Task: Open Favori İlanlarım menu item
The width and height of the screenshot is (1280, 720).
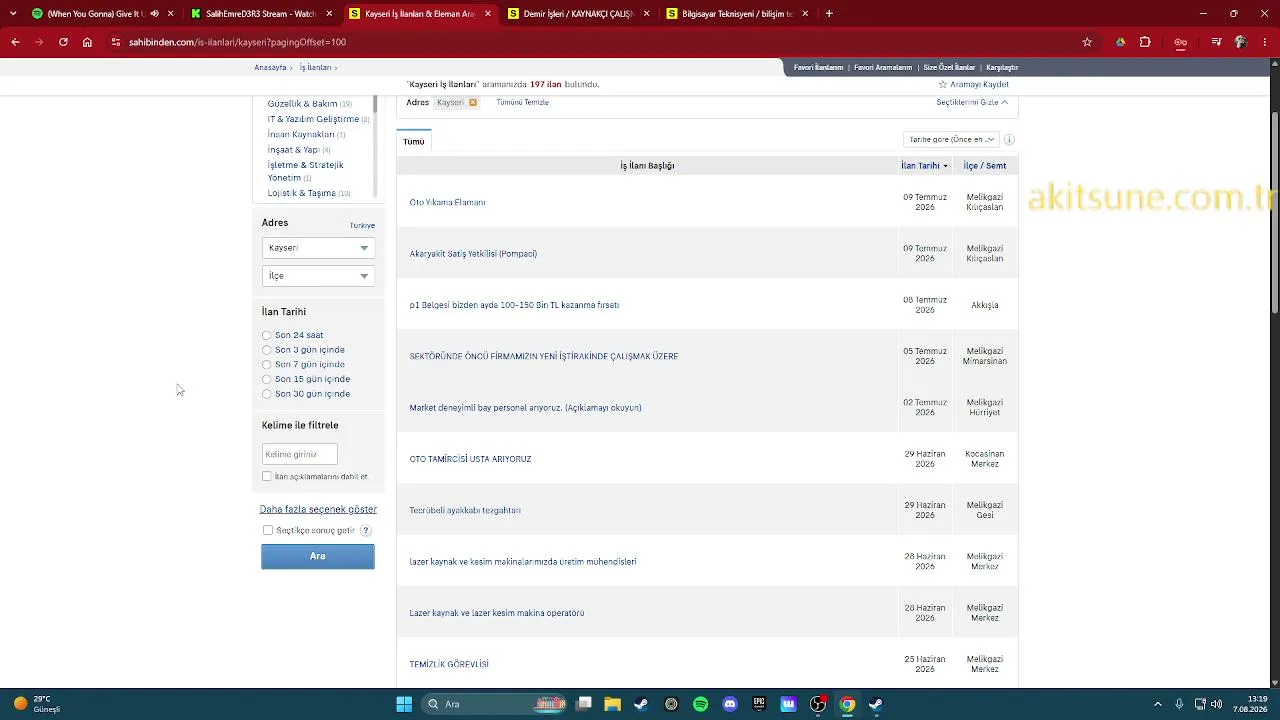Action: coord(818,68)
